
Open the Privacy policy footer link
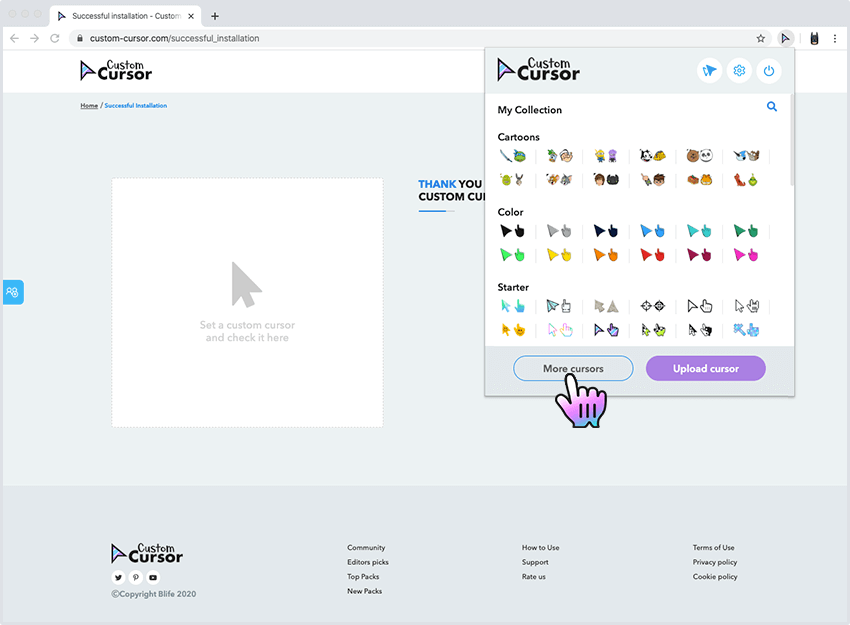[x=715, y=562]
